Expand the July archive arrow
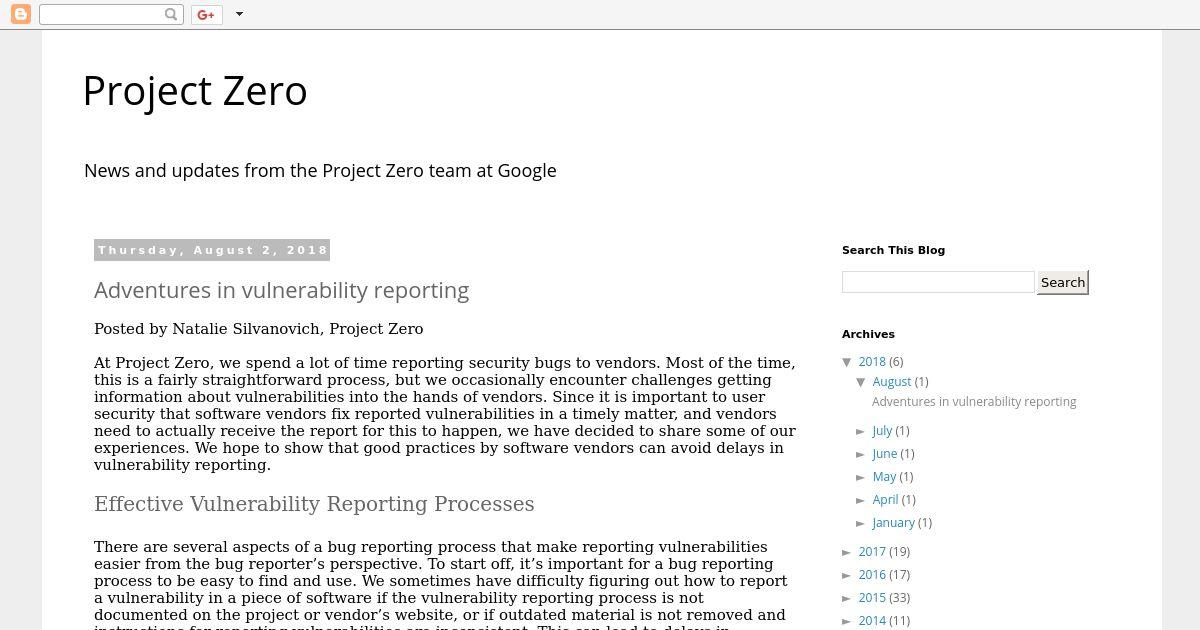This screenshot has width=1200, height=630. click(862, 431)
